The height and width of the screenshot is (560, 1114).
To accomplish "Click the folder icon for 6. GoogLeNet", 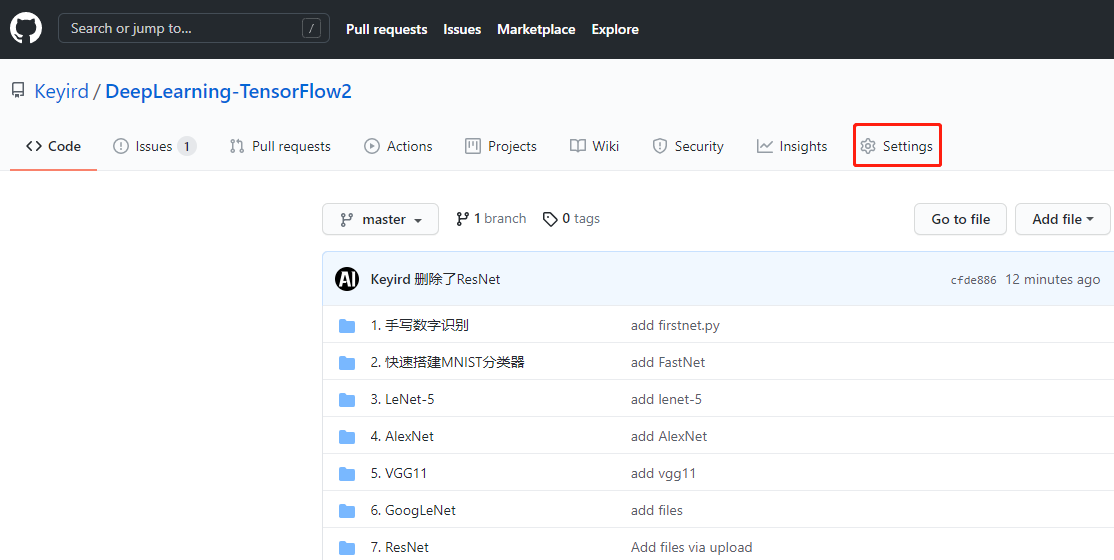I will [x=347, y=510].
